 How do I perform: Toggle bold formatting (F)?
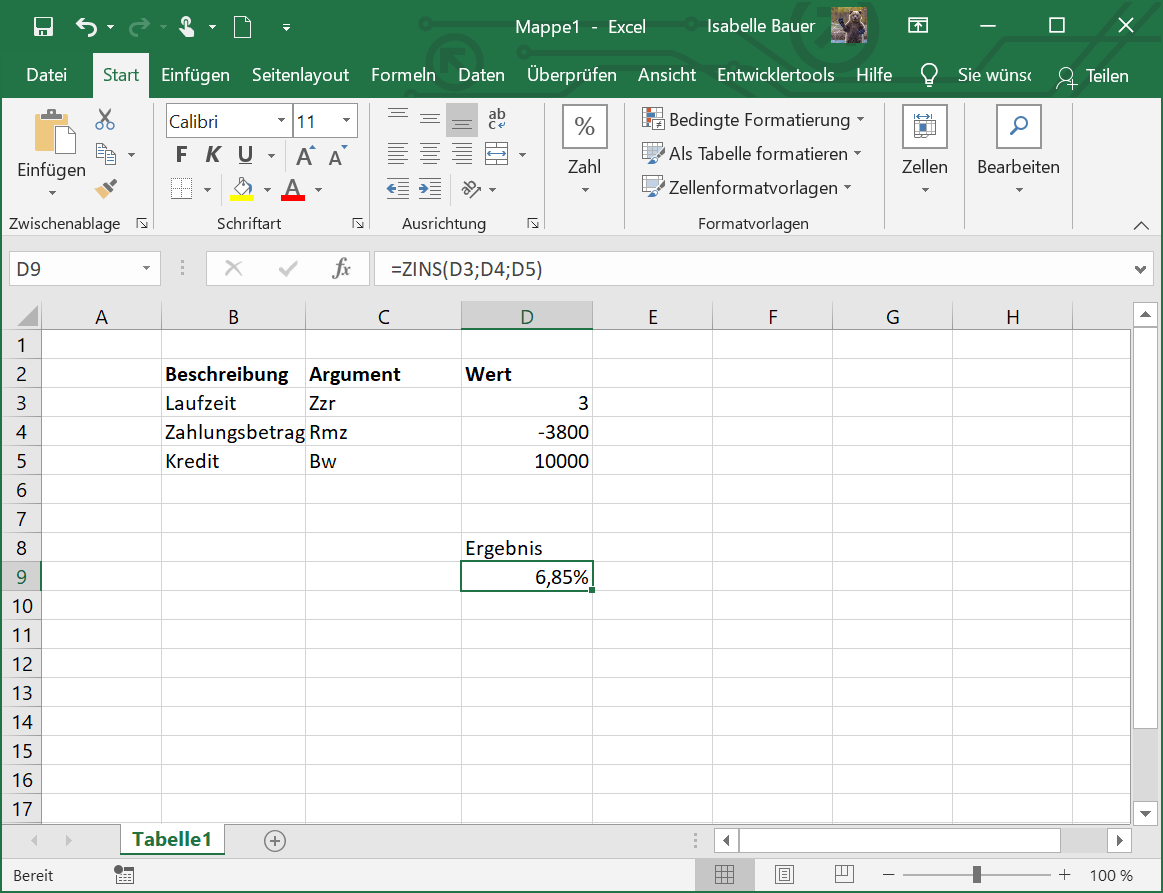tap(181, 155)
